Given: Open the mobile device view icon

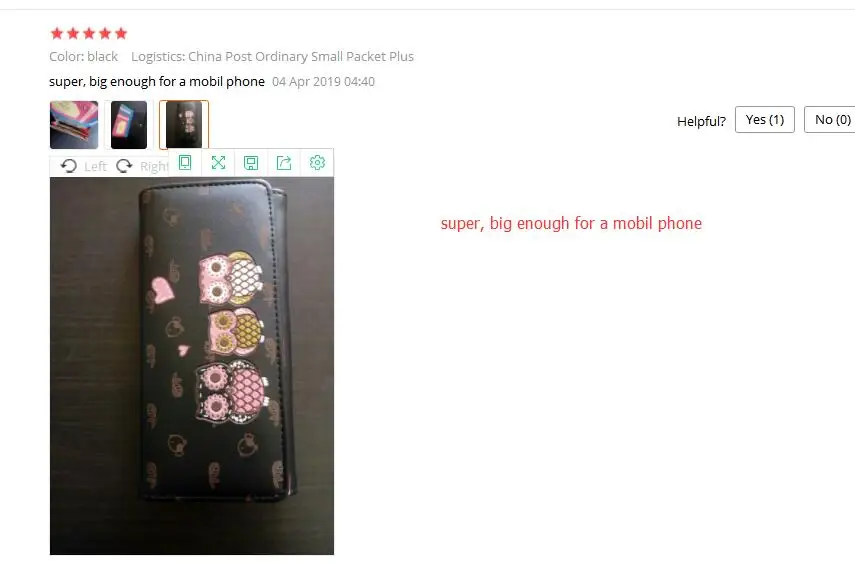Looking at the screenshot, I should (185, 163).
